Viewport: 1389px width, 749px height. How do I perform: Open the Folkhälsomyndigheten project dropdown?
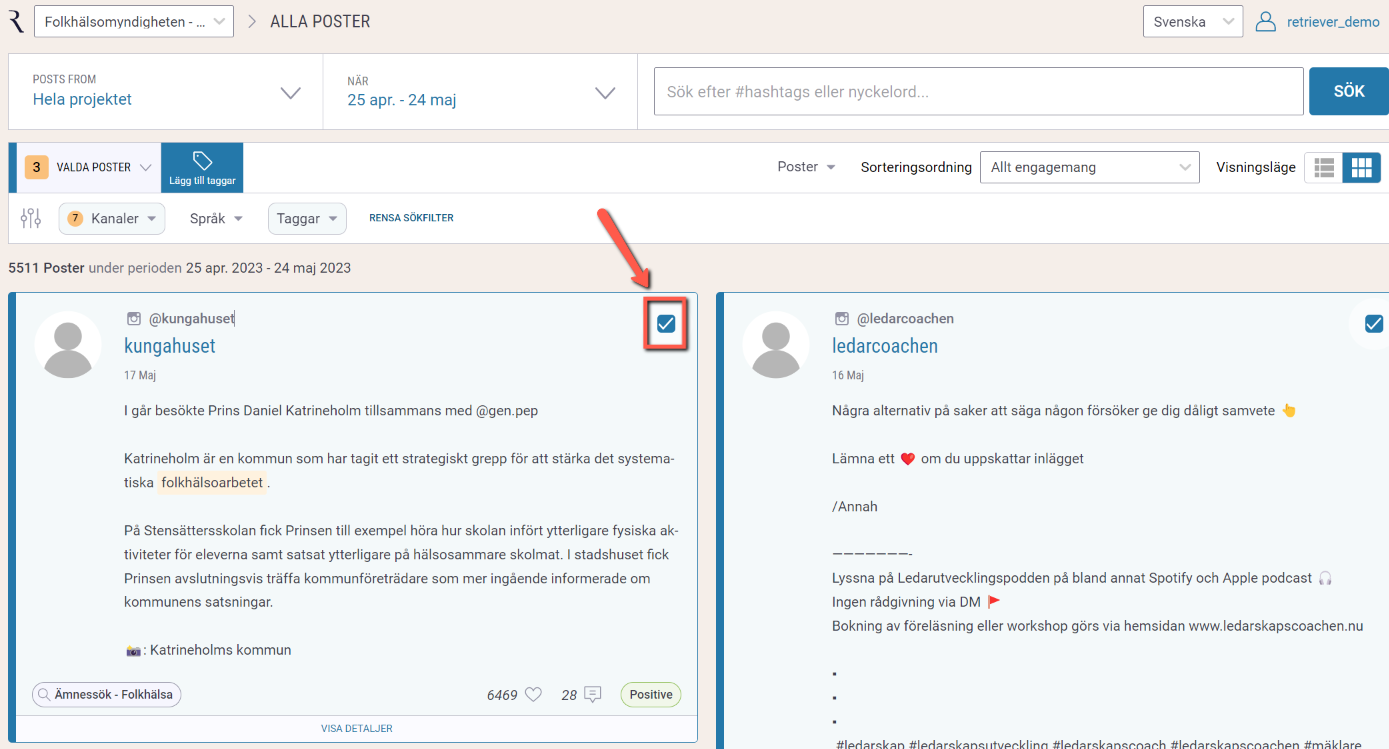pyautogui.click(x=134, y=21)
